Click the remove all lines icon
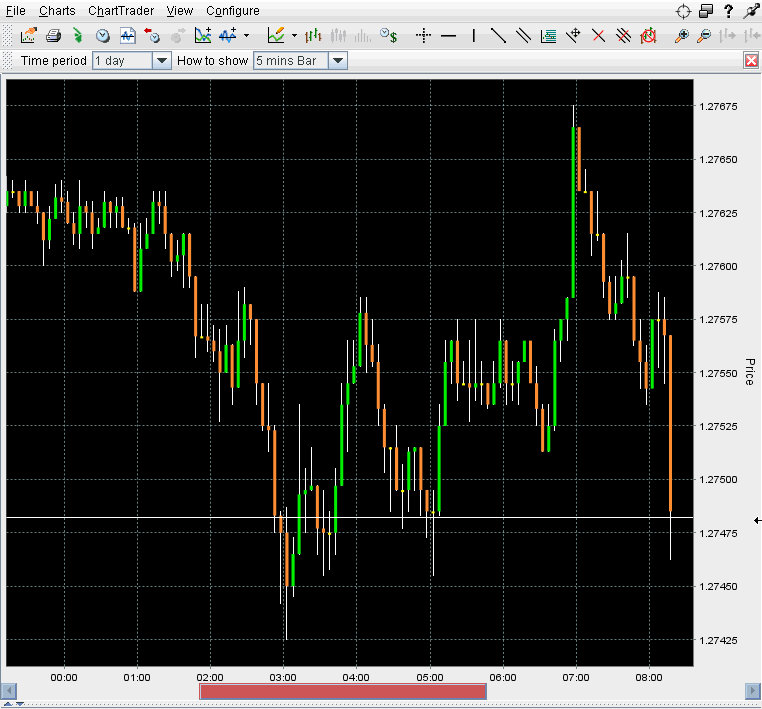Image resolution: width=762 pixels, height=709 pixels. (623, 35)
